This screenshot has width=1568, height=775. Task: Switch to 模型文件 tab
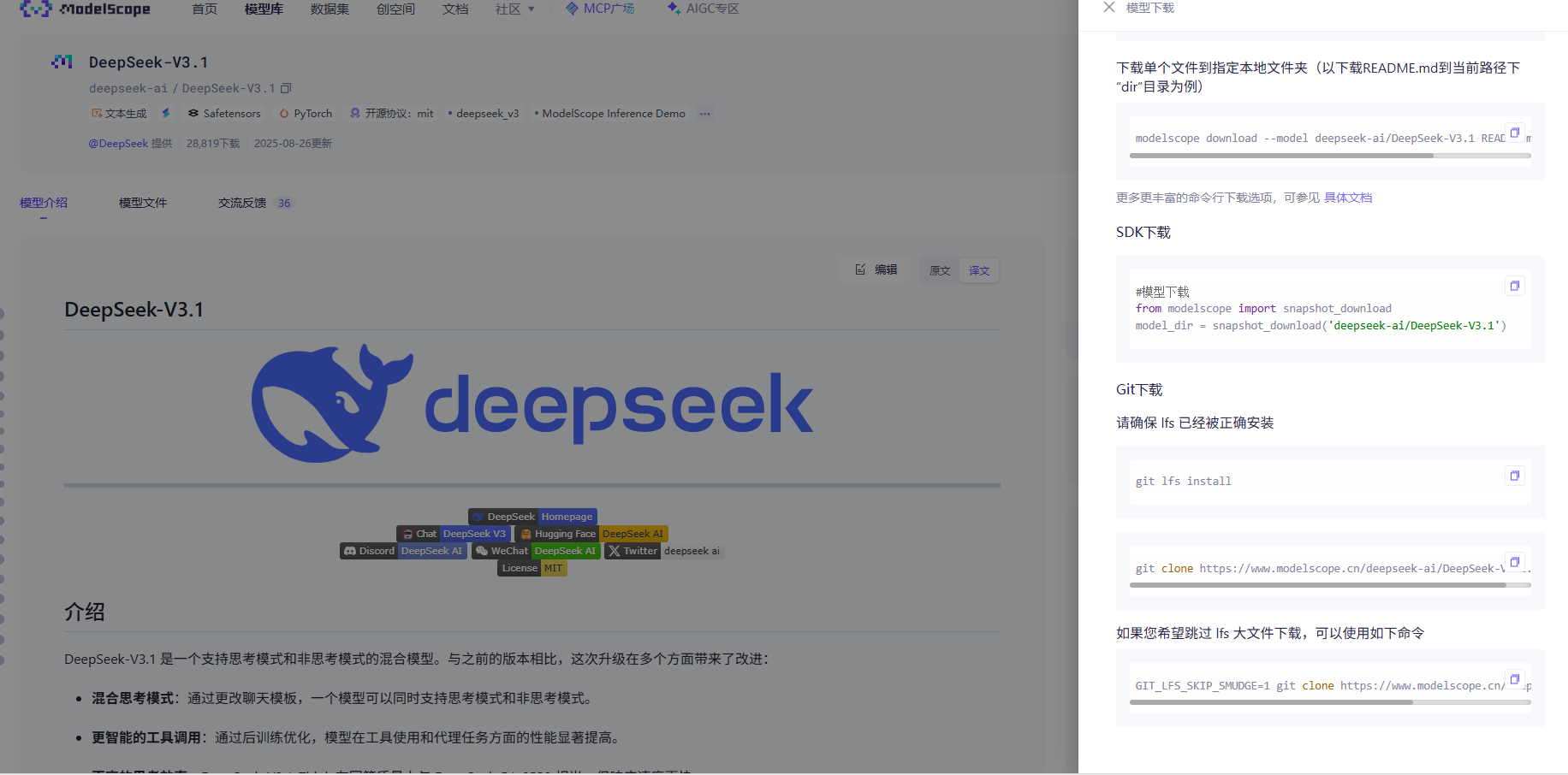pyautogui.click(x=143, y=203)
